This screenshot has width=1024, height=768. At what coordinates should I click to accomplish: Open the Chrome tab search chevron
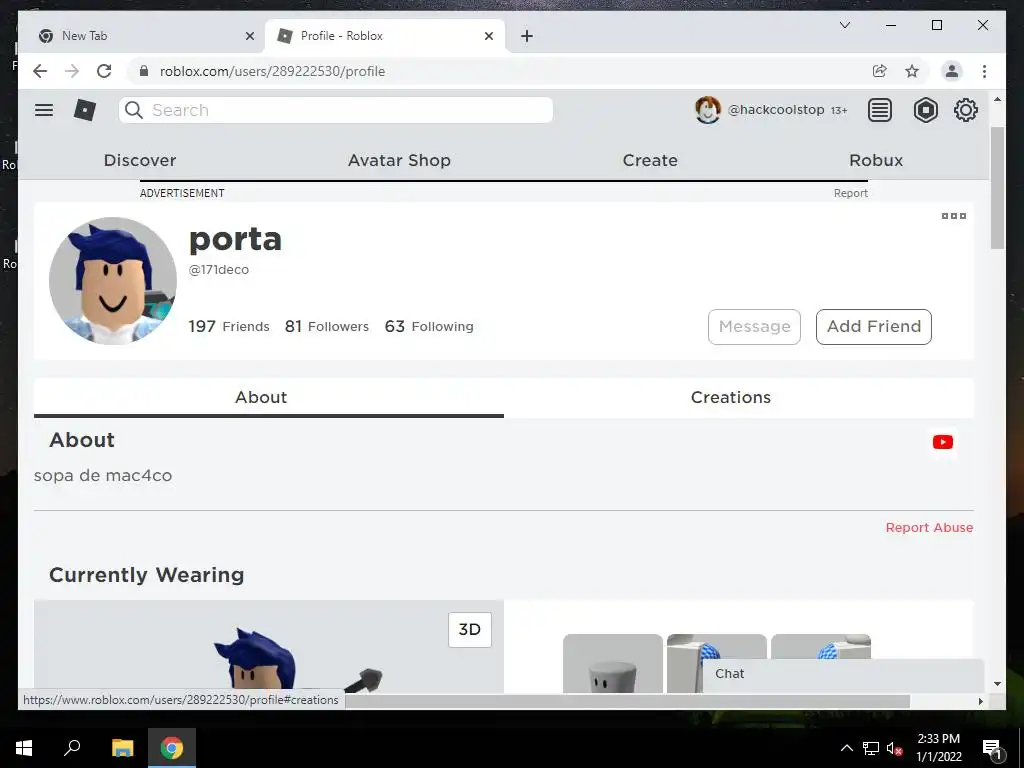click(844, 25)
